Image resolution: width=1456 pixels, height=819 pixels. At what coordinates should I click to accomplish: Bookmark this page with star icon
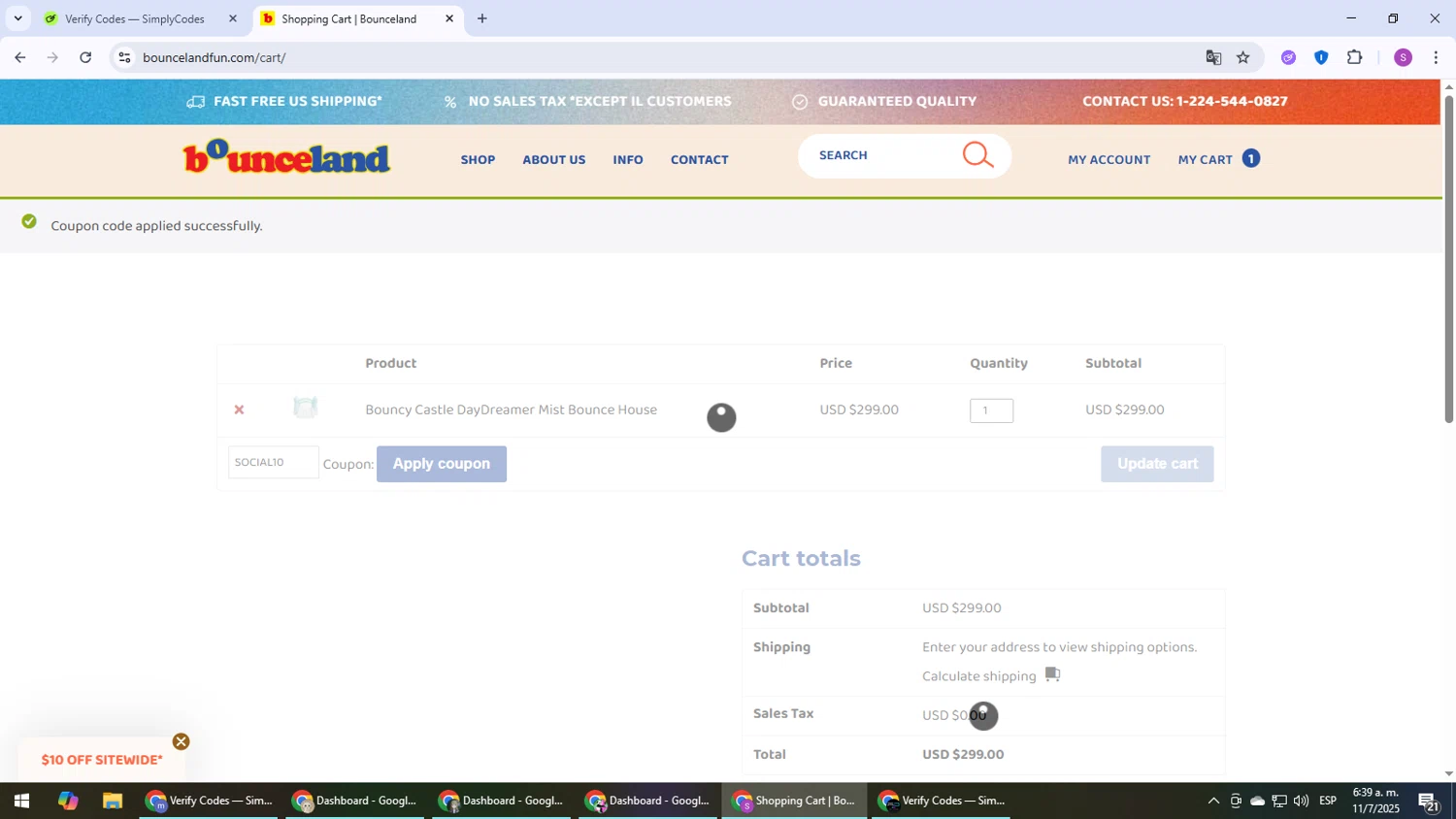point(1243,57)
